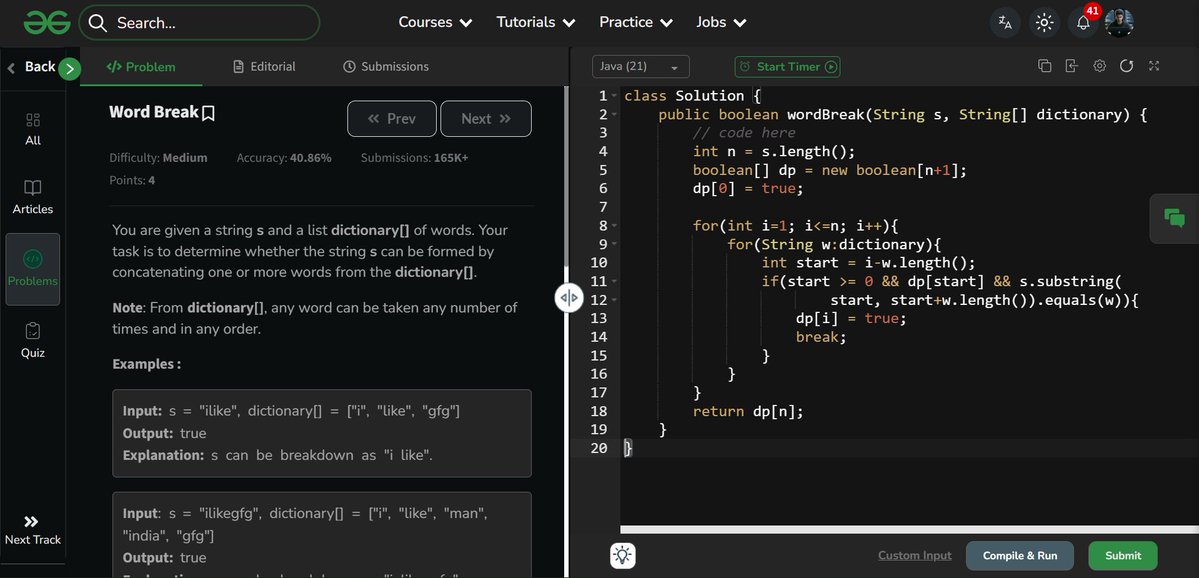Screen dimensions: 1199x578
Task: Click inside the Search field
Action: click(x=199, y=21)
